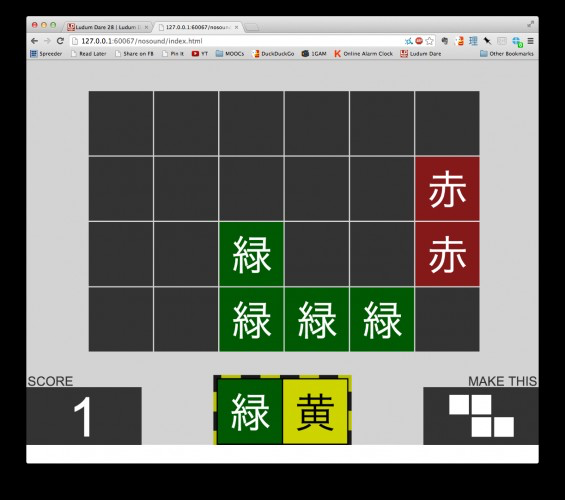Viewport: 565px width, 500px height.
Task: Expand the Other Bookmarks folder
Action: point(507,54)
